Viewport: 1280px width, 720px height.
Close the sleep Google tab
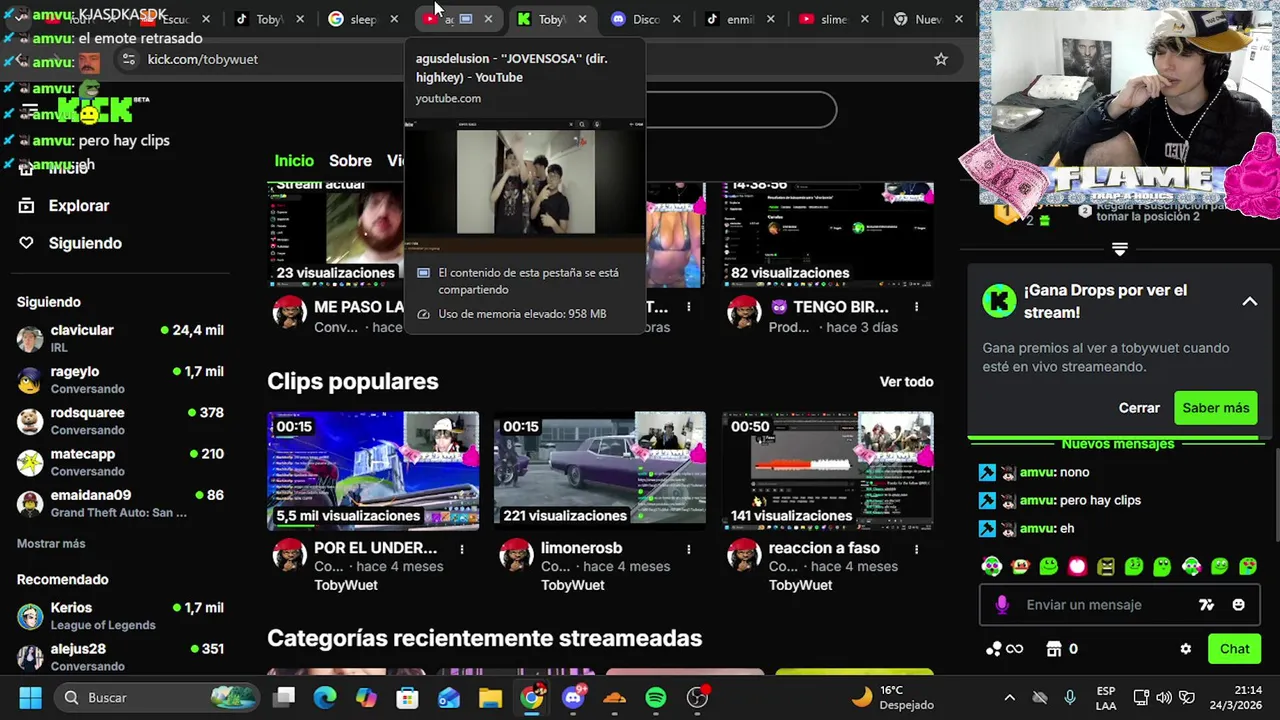[394, 19]
